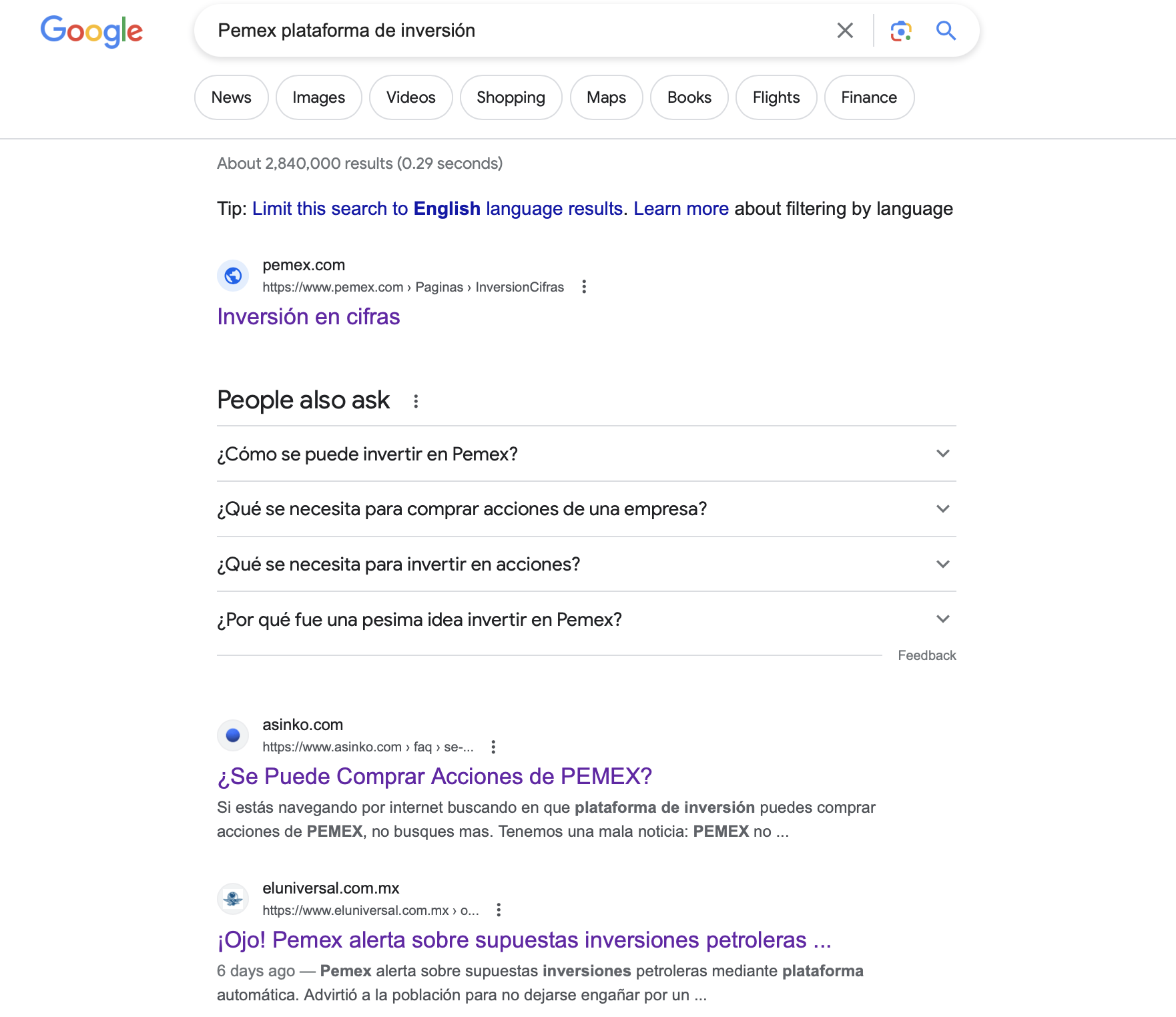Open options menu for pemex.com result
The height and width of the screenshot is (1017, 1176).
click(584, 287)
